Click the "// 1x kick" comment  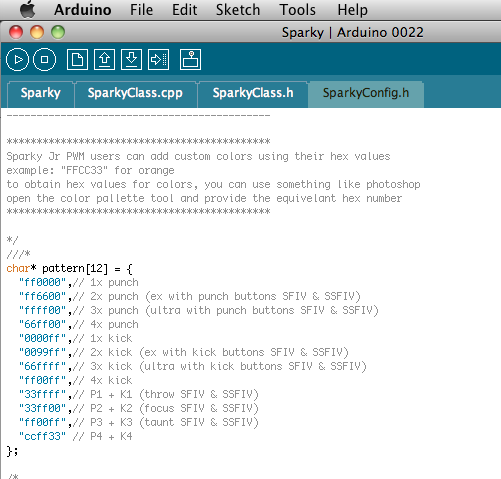click(102, 338)
